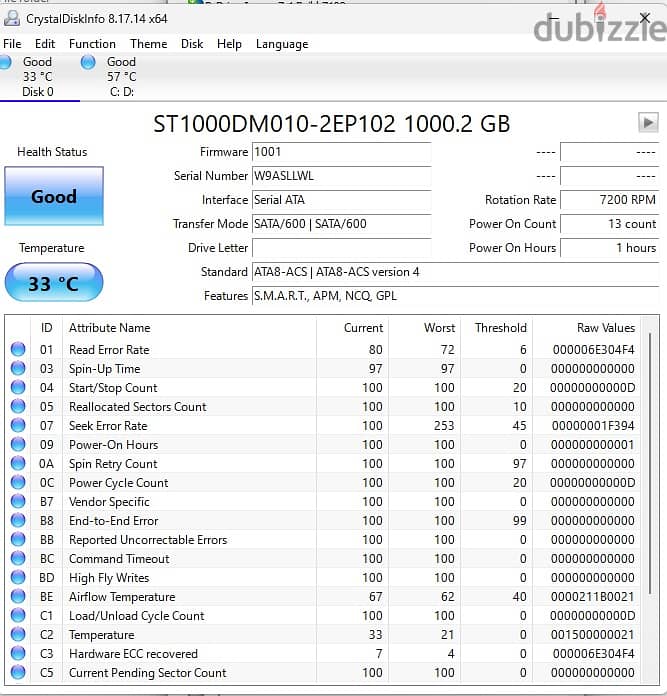The height and width of the screenshot is (696, 667).
Task: Click the attribute list vertical scrollbar
Action: [650, 464]
